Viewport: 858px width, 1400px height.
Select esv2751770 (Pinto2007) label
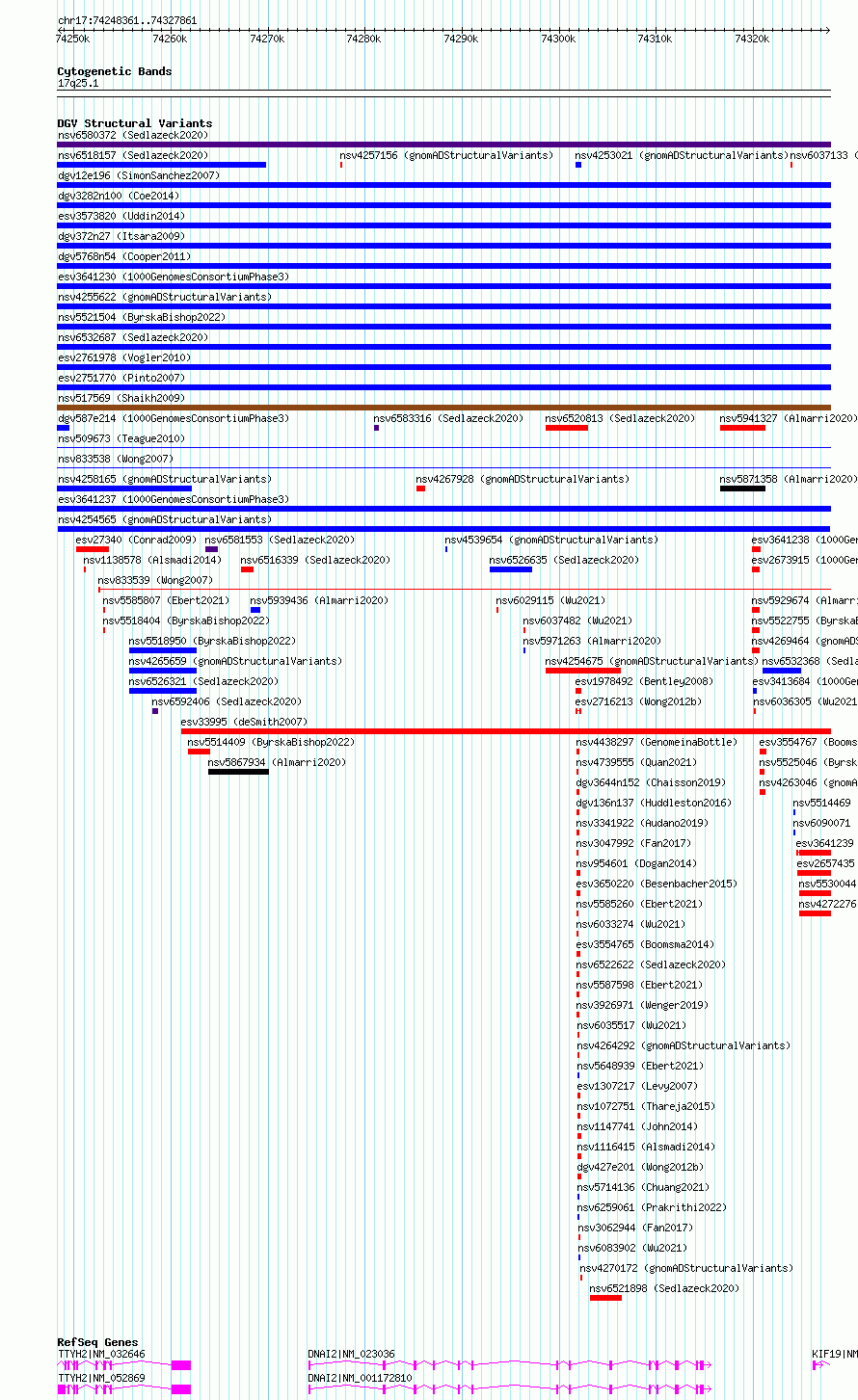(x=121, y=379)
